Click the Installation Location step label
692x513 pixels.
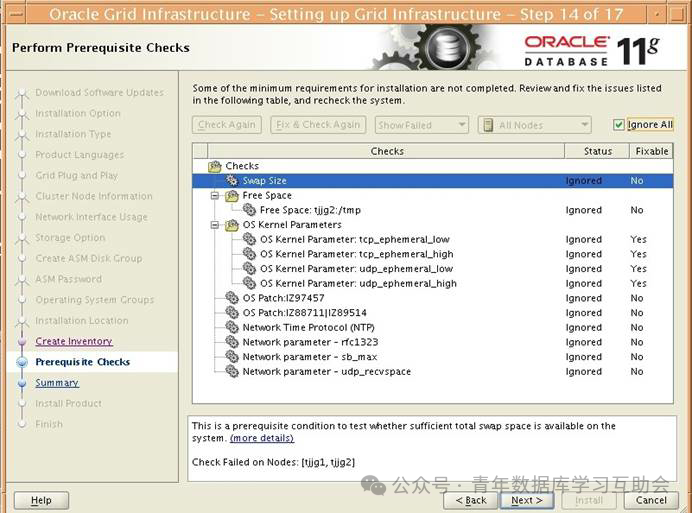pos(82,321)
